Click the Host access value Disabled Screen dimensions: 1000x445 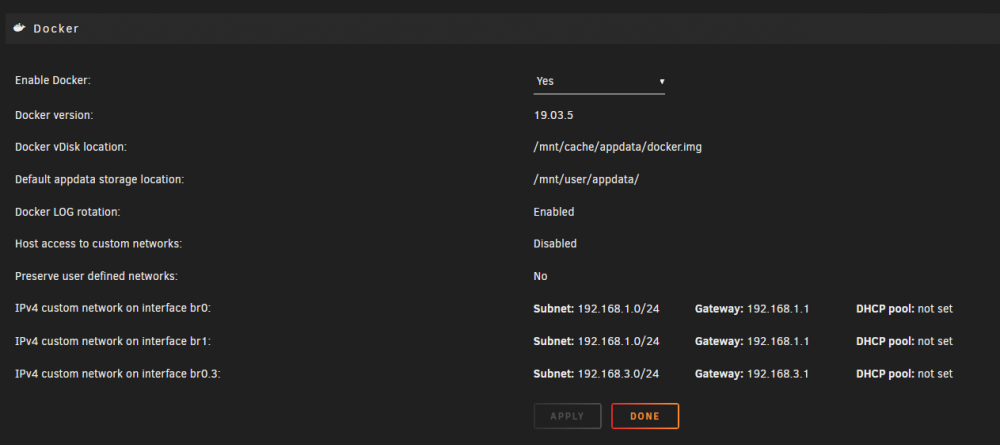point(555,244)
